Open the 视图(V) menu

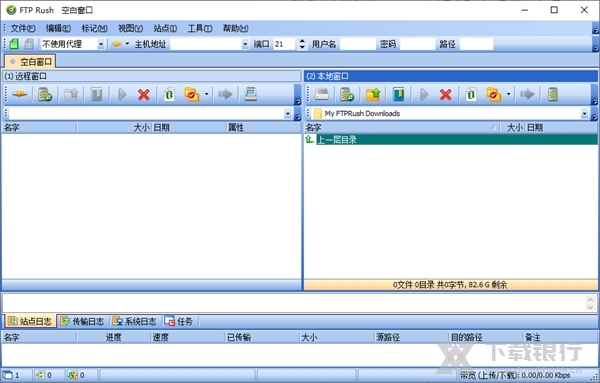[x=130, y=28]
